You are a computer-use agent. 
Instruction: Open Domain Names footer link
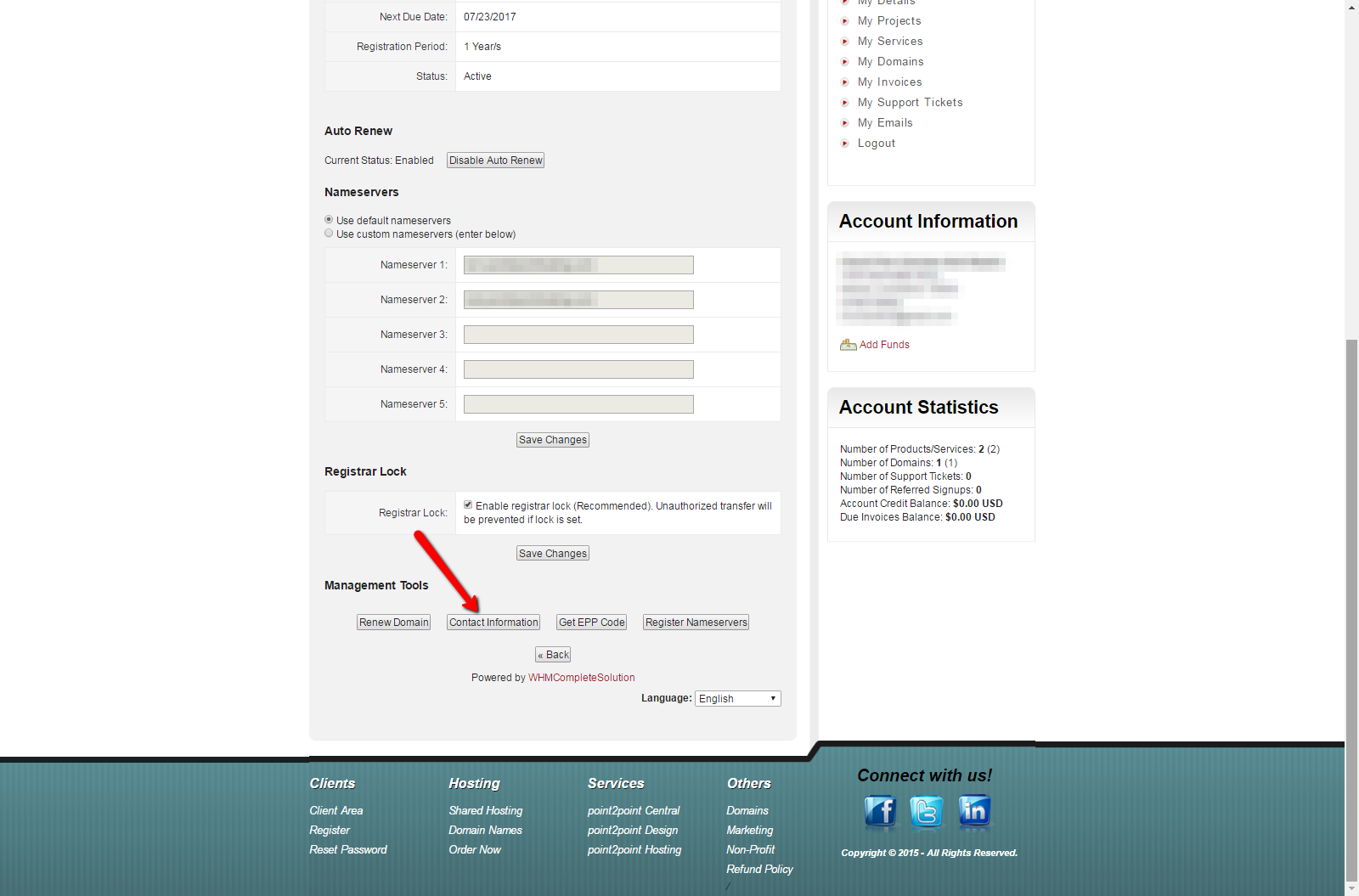[x=486, y=831]
